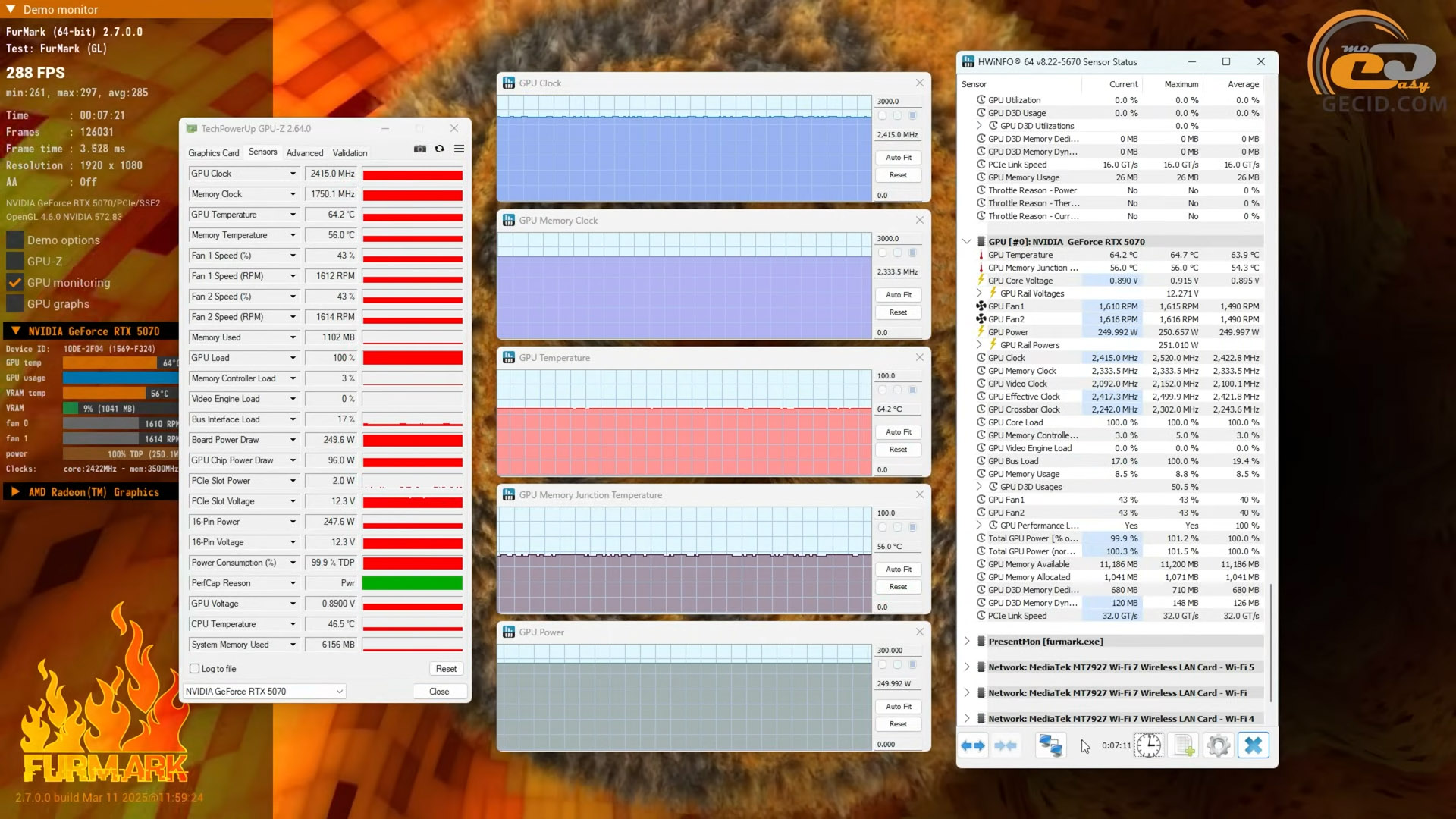This screenshot has height=819, width=1456.
Task: Open GPU Clock sensor dropdown in GPU-Z
Action: [293, 174]
